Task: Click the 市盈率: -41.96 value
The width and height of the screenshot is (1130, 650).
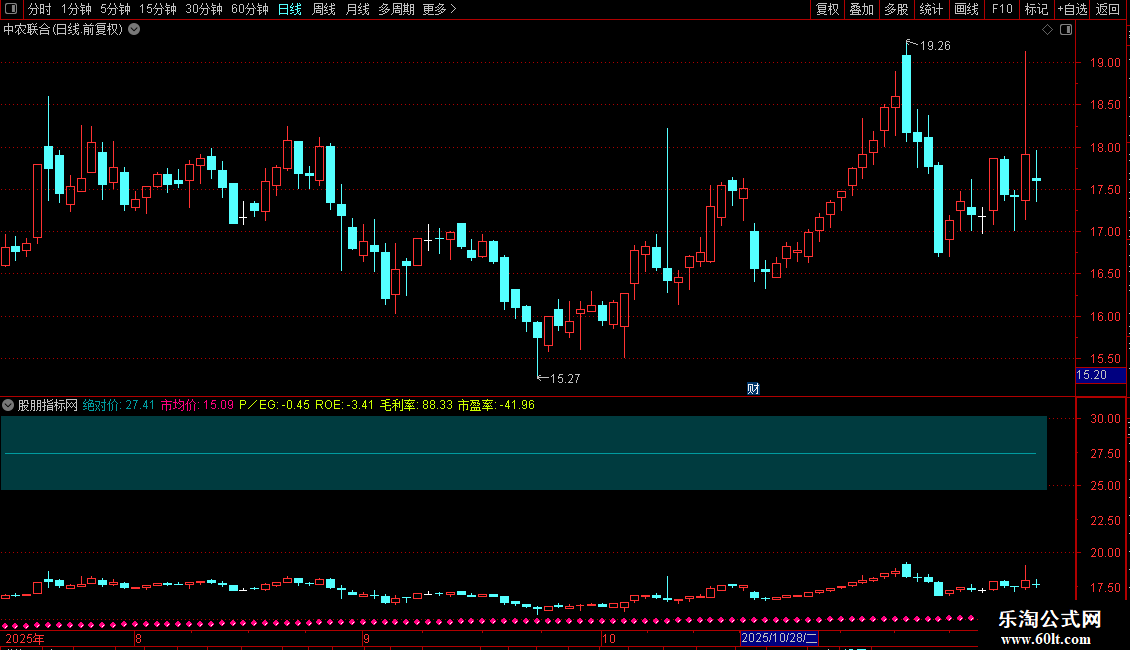Action: click(497, 405)
